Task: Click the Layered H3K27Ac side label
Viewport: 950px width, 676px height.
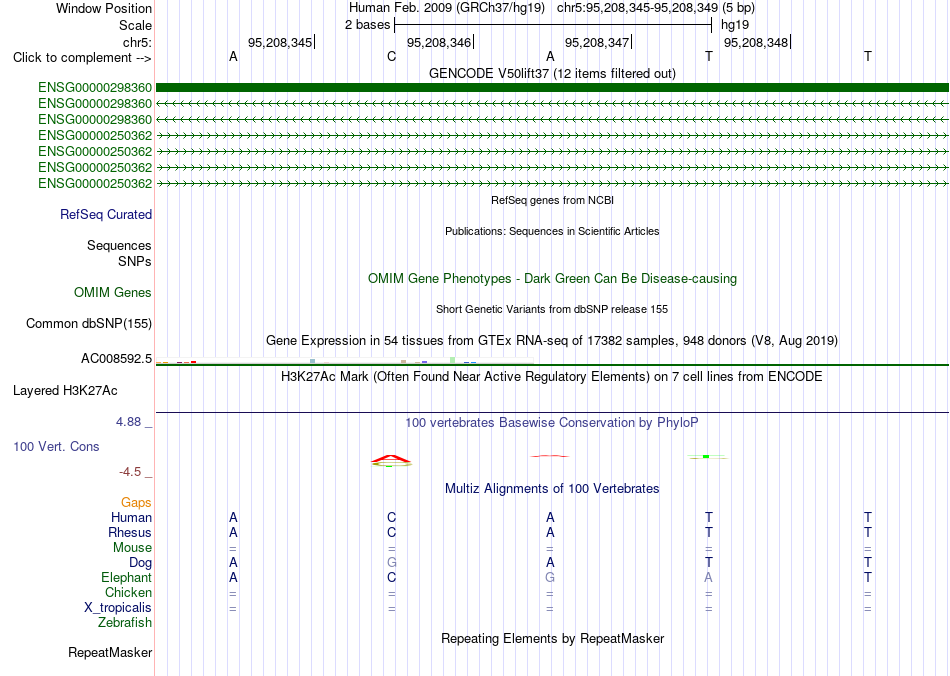Action: pyautogui.click(x=65, y=391)
